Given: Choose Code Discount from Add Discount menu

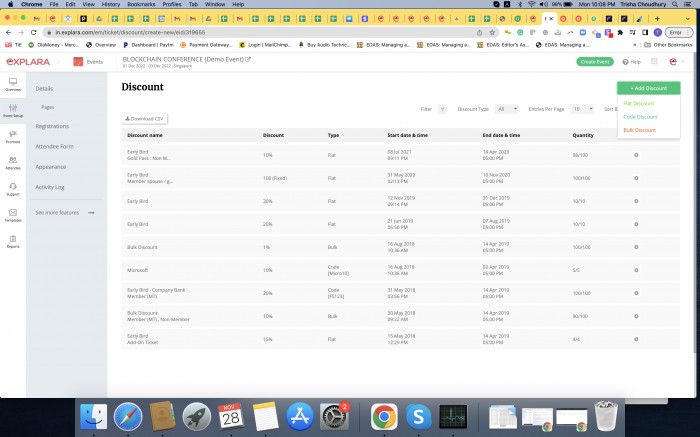Looking at the screenshot, I should coord(640,117).
